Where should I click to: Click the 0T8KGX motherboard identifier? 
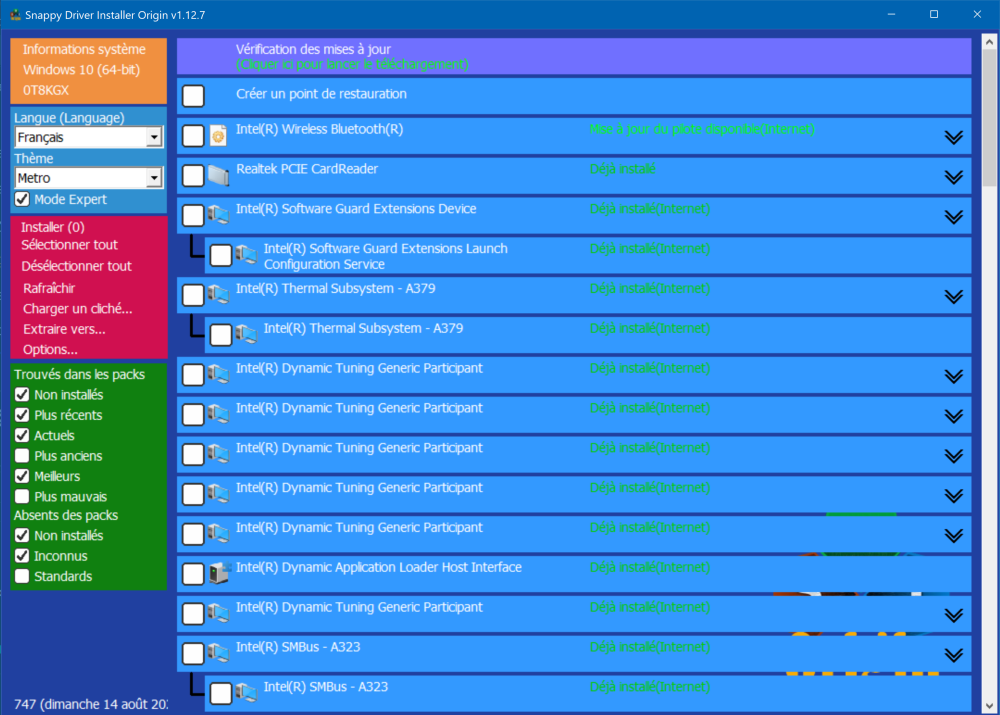pos(46,90)
